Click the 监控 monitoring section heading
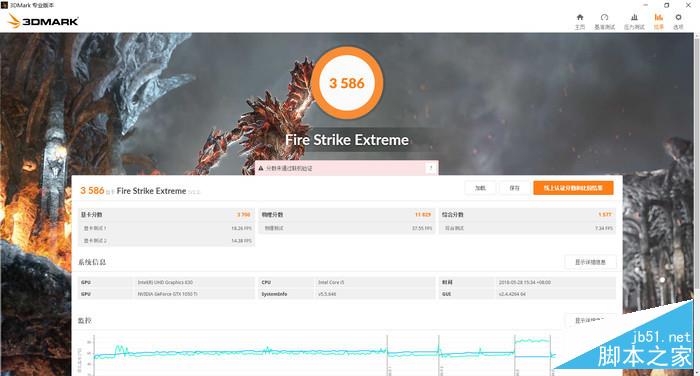Image resolution: width=700 pixels, height=376 pixels. tap(85, 321)
